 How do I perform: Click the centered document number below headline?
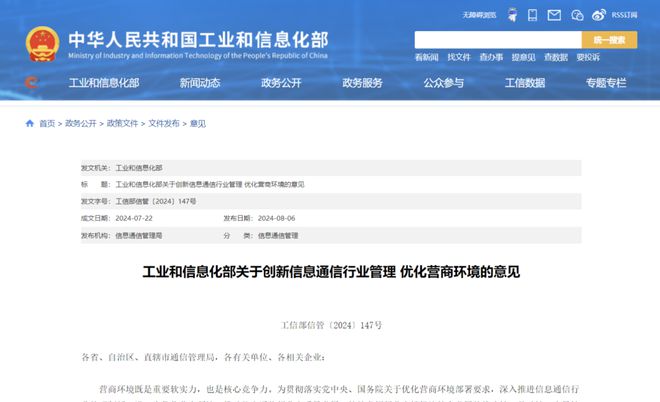coord(331,325)
